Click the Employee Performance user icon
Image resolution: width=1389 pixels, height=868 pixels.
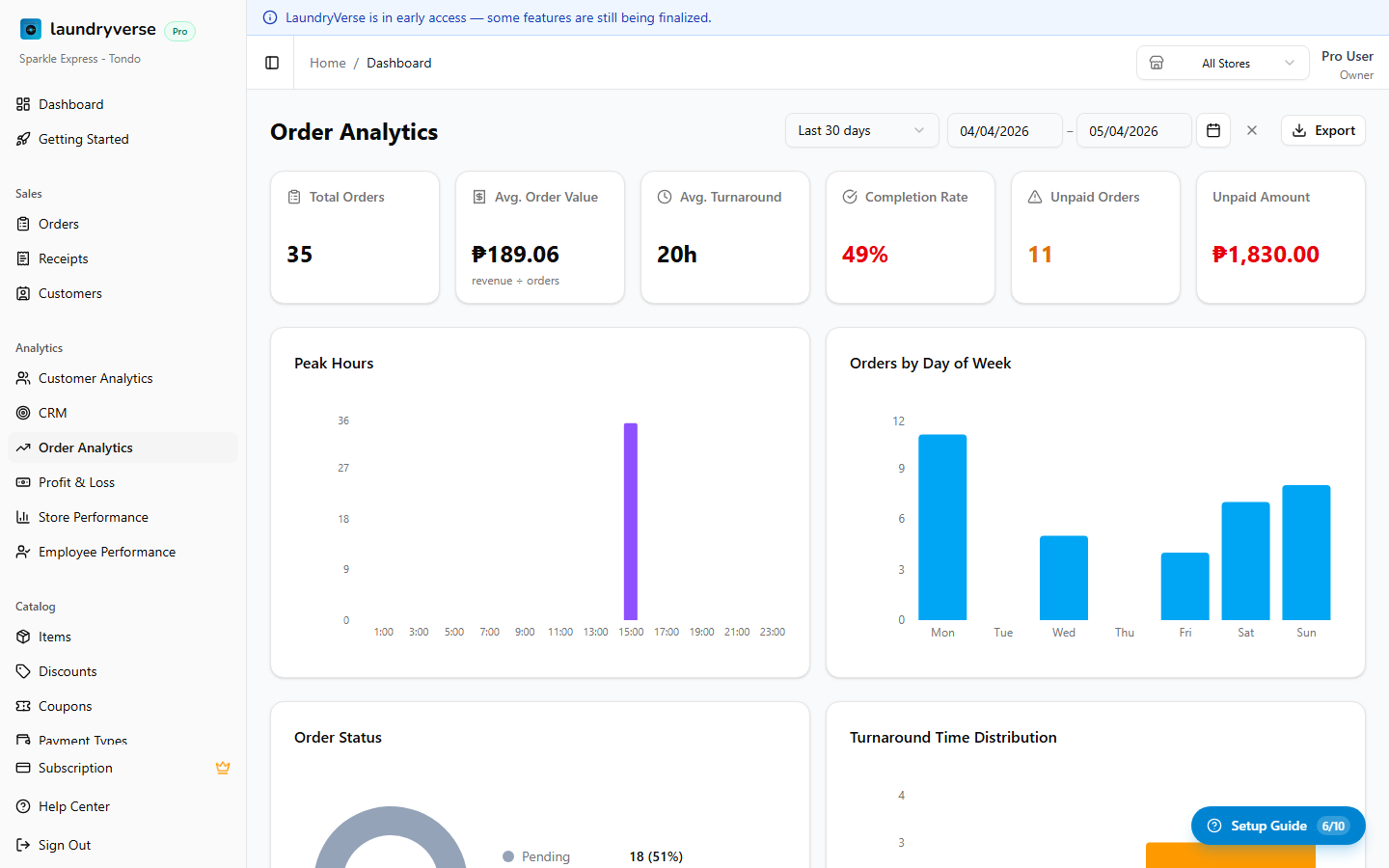click(x=23, y=552)
